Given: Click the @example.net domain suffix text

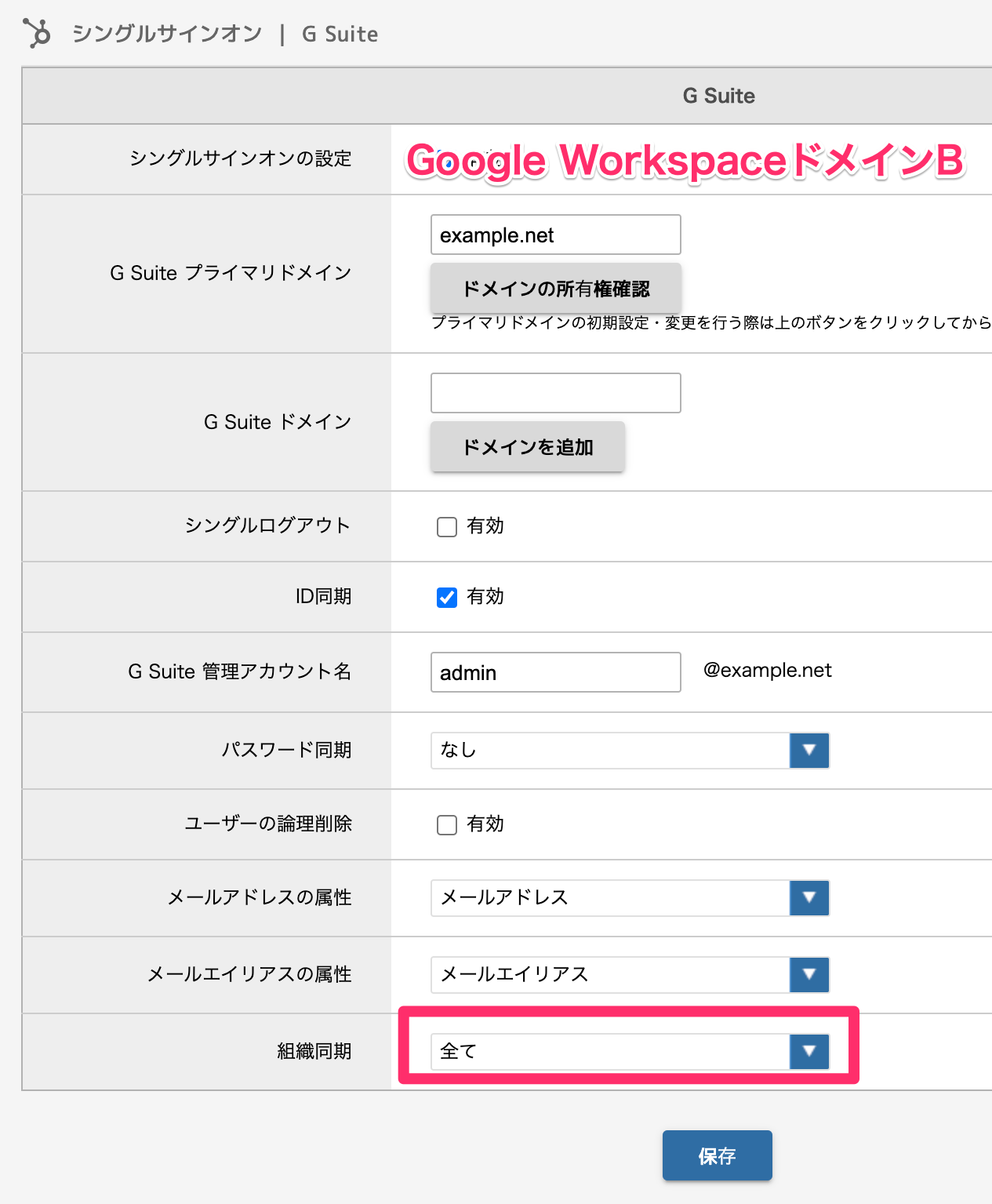Looking at the screenshot, I should (x=768, y=671).
